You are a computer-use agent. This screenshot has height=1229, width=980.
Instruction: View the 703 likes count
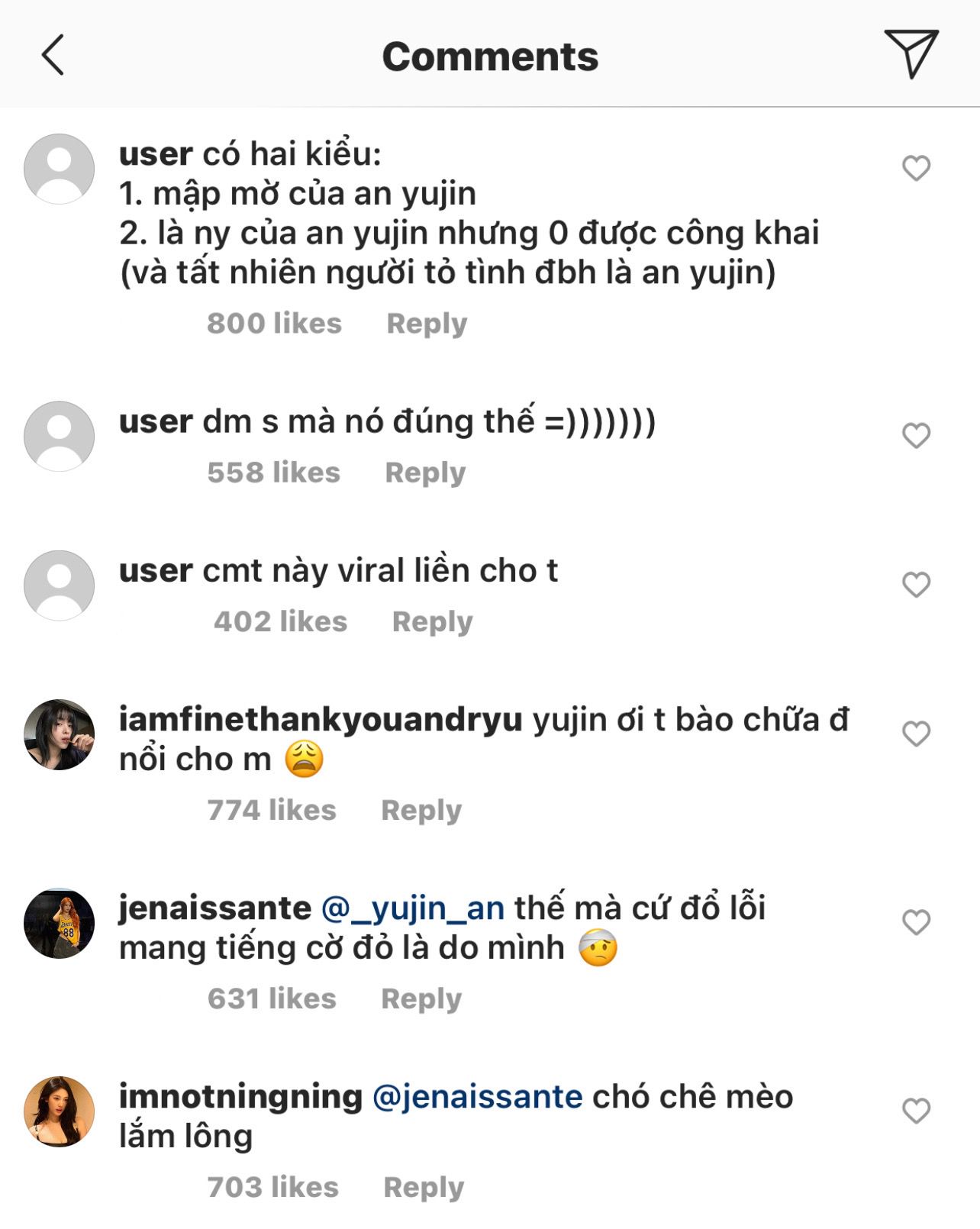click(273, 1187)
